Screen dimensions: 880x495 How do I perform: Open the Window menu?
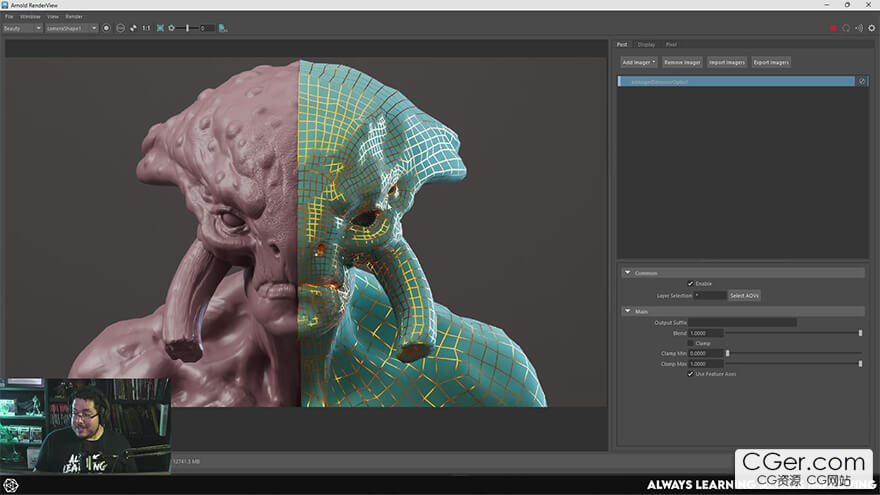point(30,17)
